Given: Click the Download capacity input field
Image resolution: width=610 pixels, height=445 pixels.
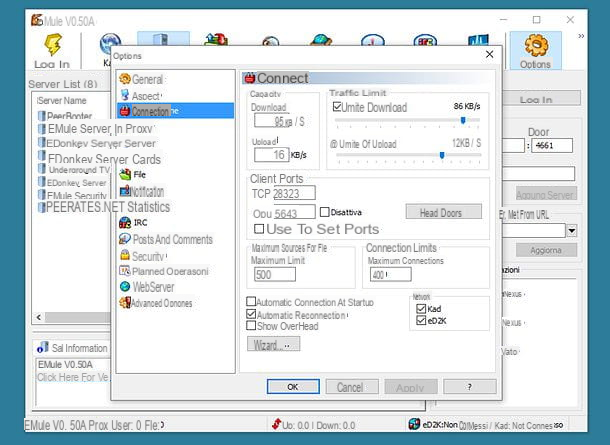Looking at the screenshot, I should point(272,121).
